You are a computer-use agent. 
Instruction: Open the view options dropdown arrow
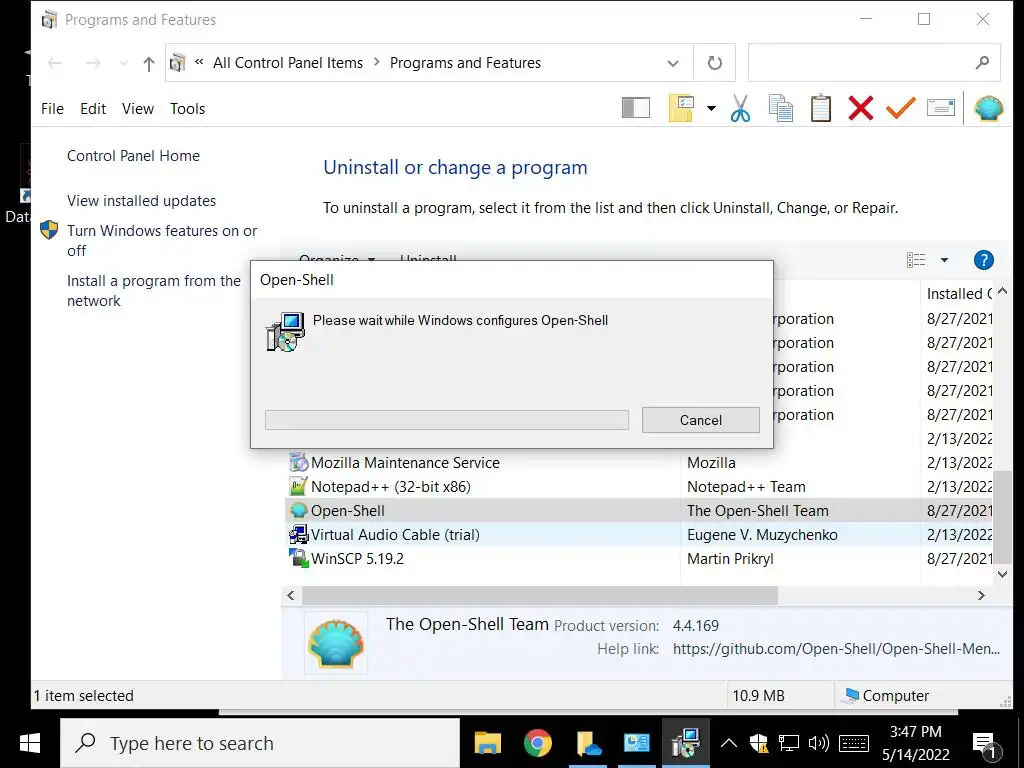tap(944, 260)
